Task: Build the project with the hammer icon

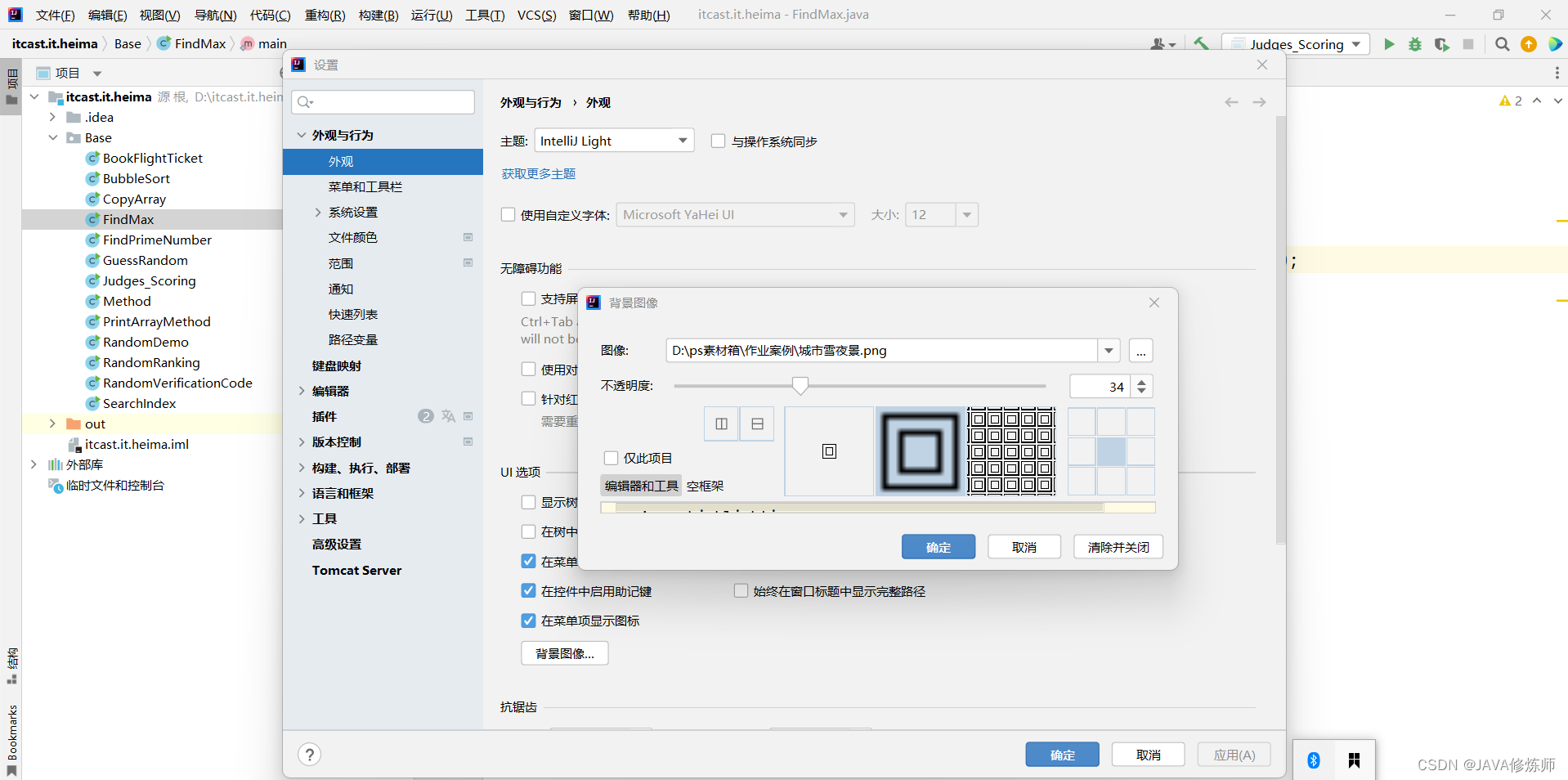Action: [x=1201, y=44]
